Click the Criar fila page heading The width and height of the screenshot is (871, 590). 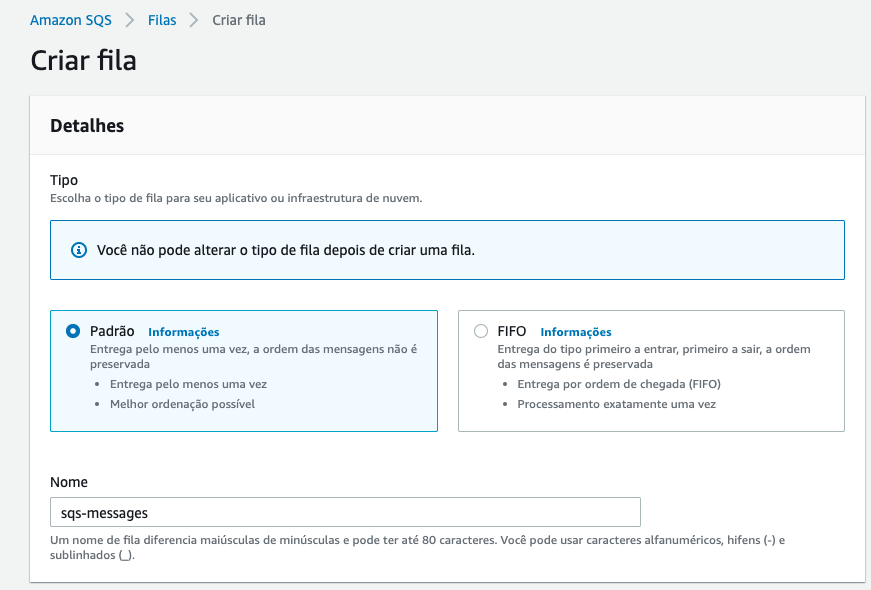click(83, 60)
